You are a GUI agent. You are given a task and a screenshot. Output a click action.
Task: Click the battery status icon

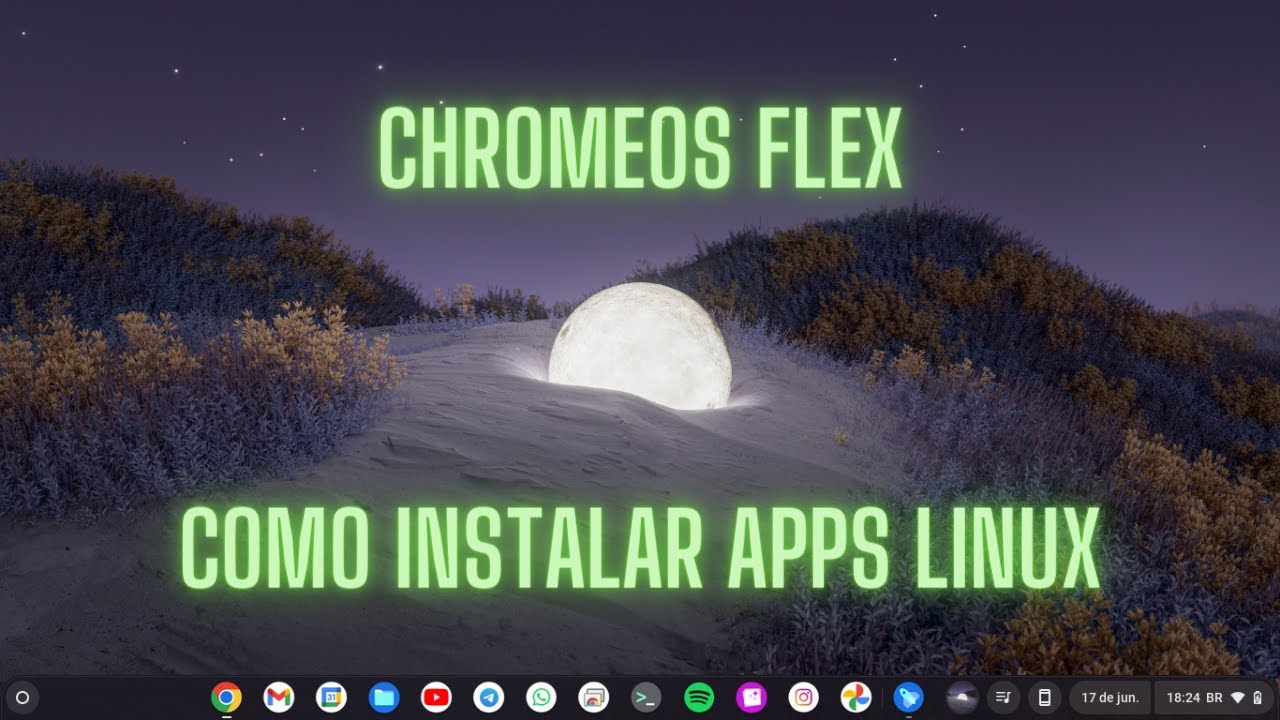click(1258, 697)
